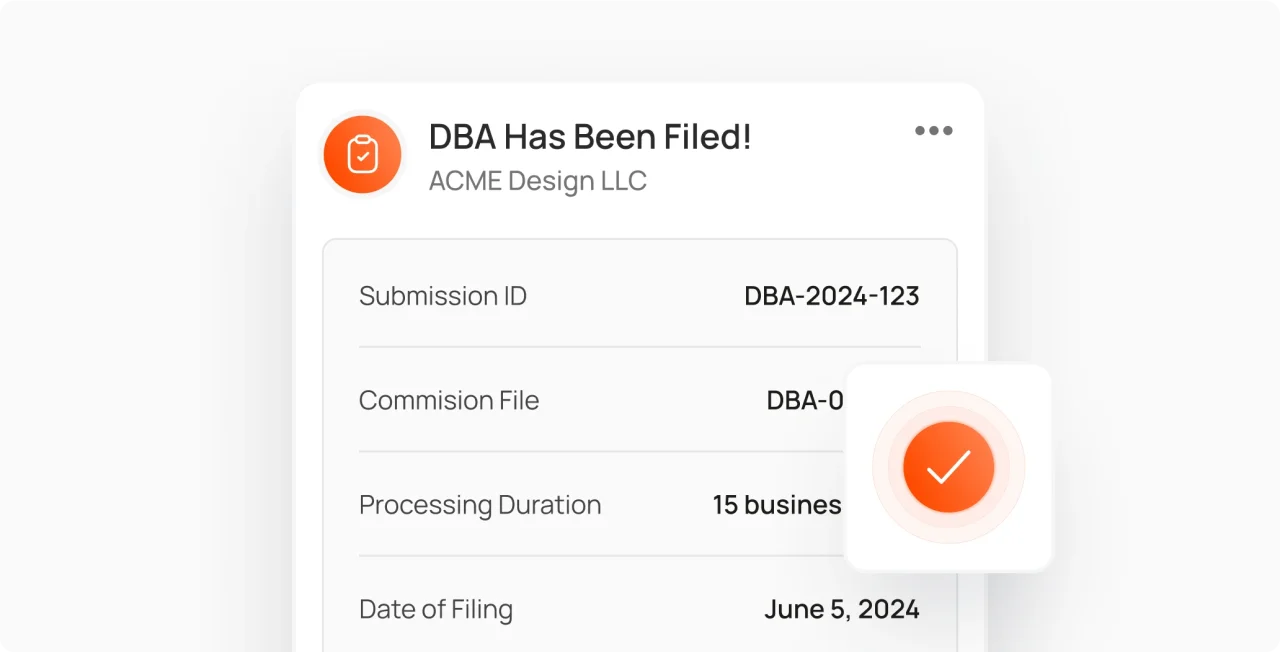Viewport: 1280px width, 652px height.
Task: Select the DBA Has Been Filed heading
Action: coord(590,137)
